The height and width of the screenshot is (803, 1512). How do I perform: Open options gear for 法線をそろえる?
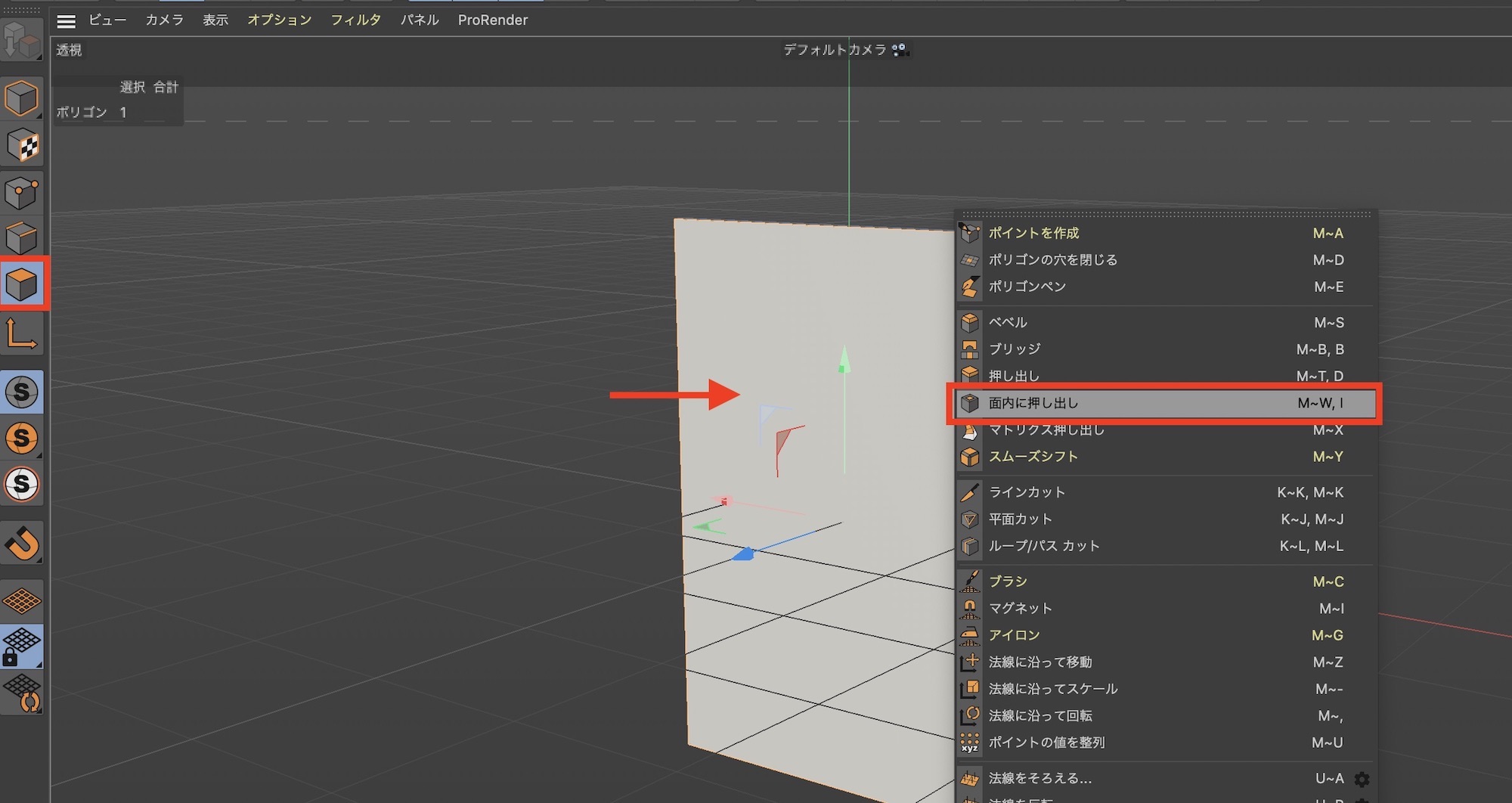[1362, 779]
